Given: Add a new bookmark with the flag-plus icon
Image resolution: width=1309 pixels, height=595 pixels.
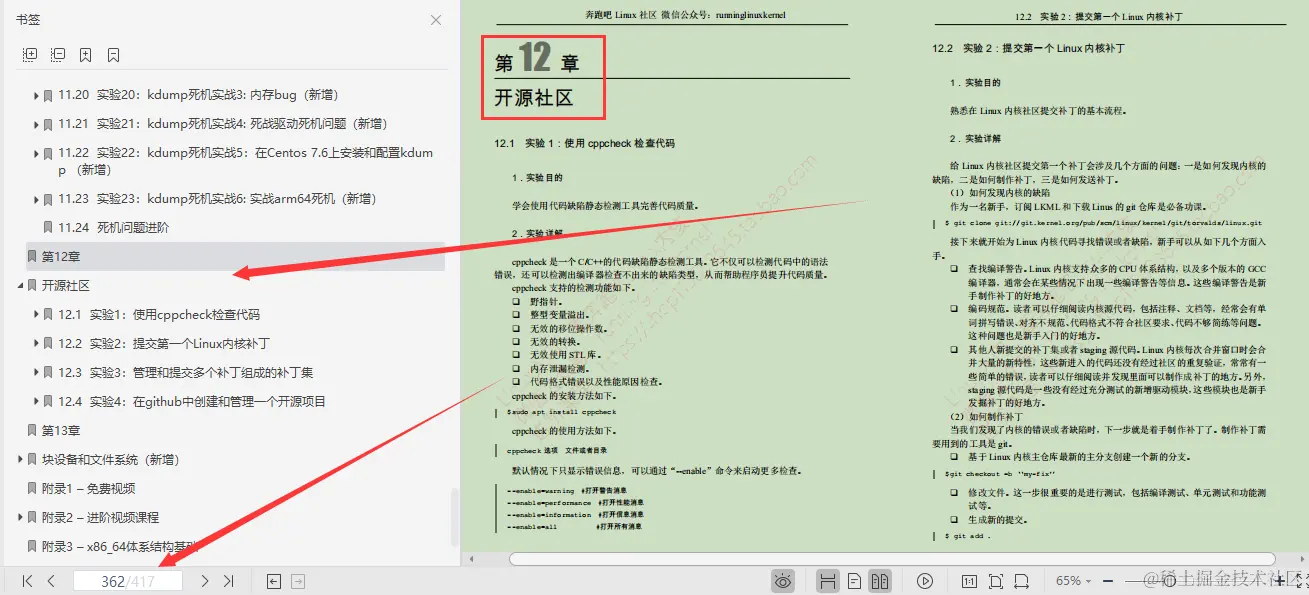Looking at the screenshot, I should (85, 54).
